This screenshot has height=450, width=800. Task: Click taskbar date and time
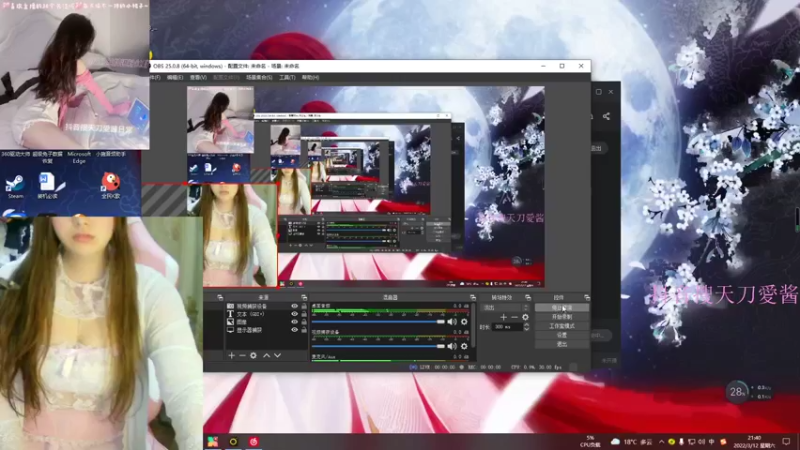(754, 442)
